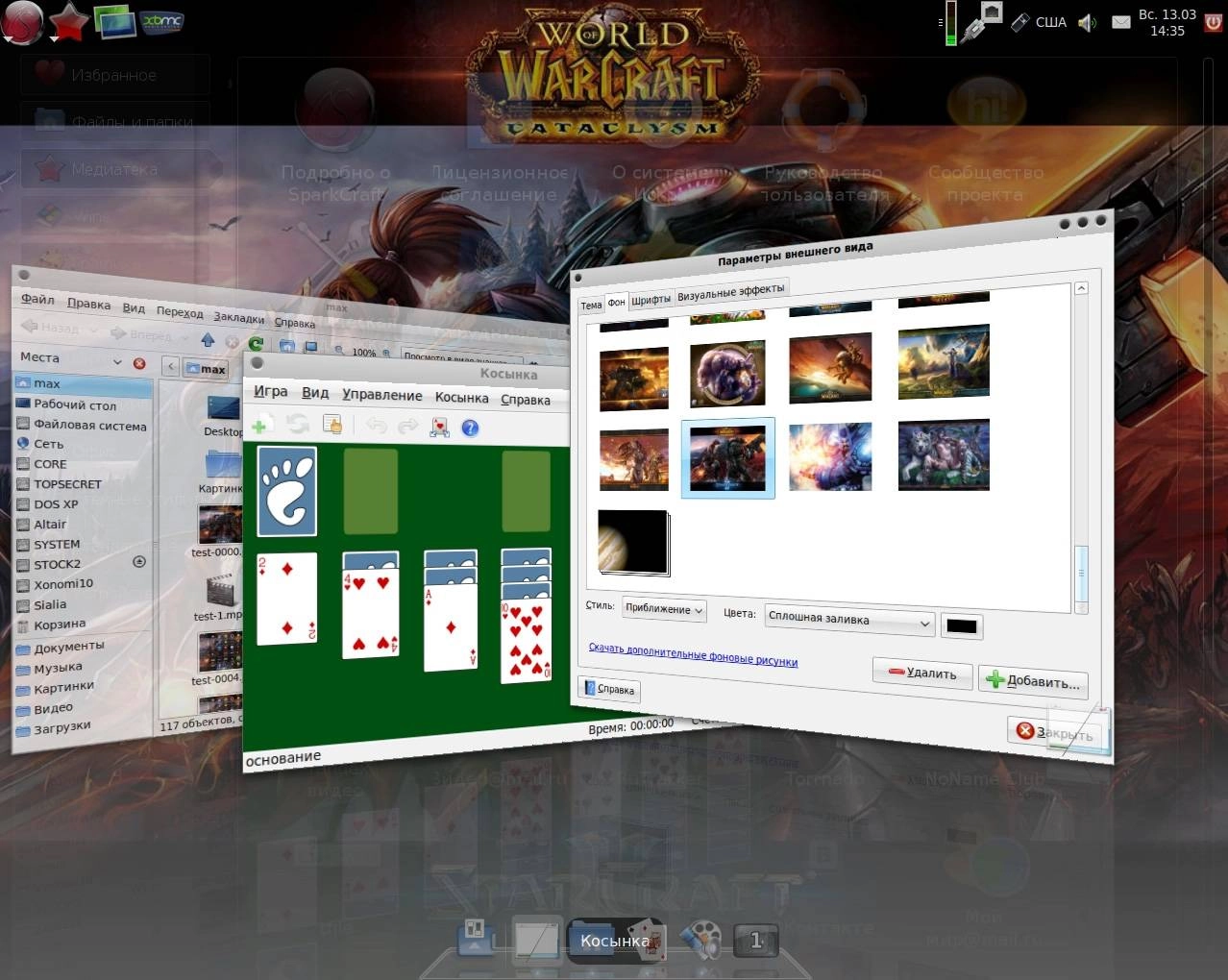Open the pictures launcher in the top panel
1228x980 pixels.
click(114, 20)
